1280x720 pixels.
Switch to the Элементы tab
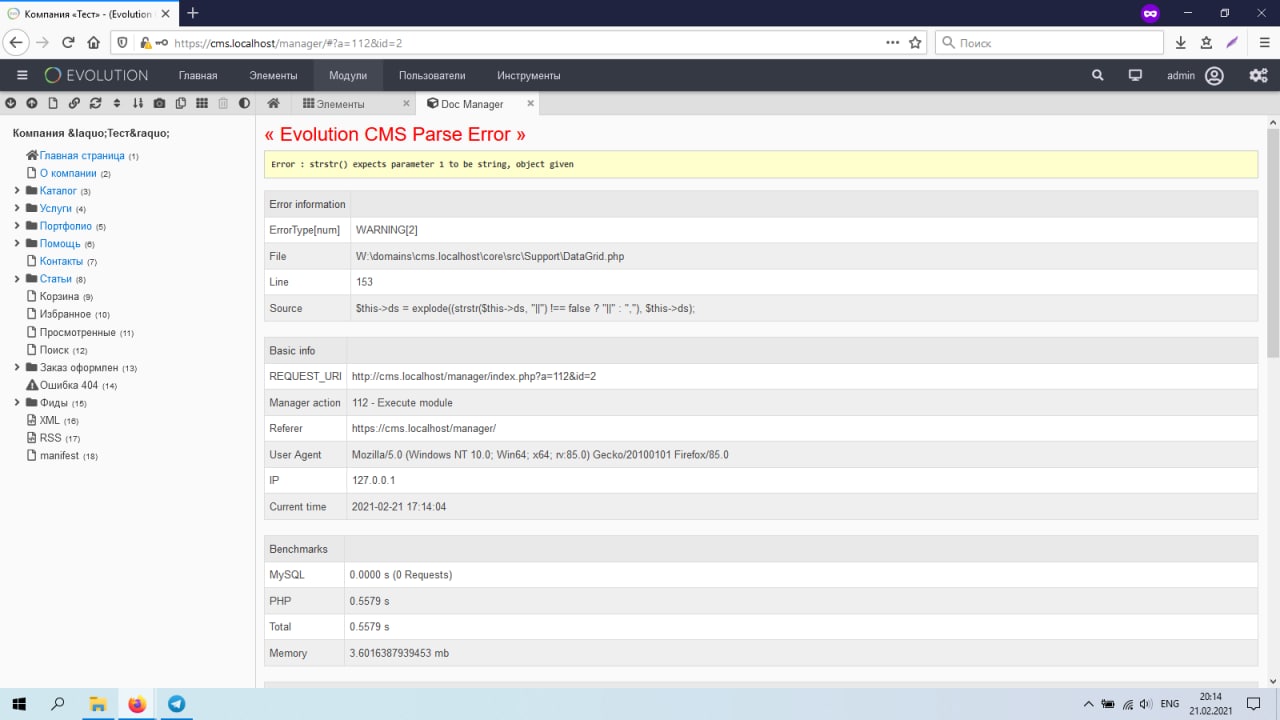(340, 103)
